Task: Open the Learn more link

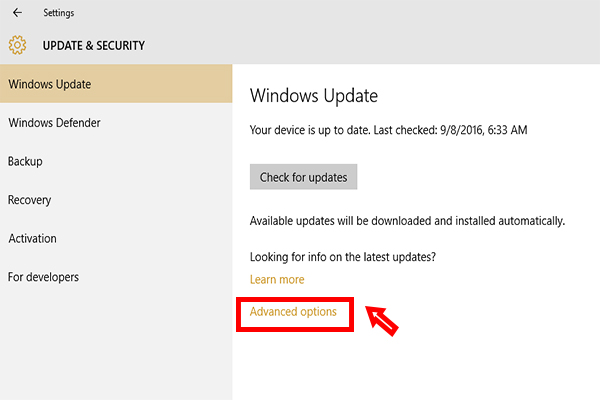Action: pyautogui.click(x=277, y=279)
